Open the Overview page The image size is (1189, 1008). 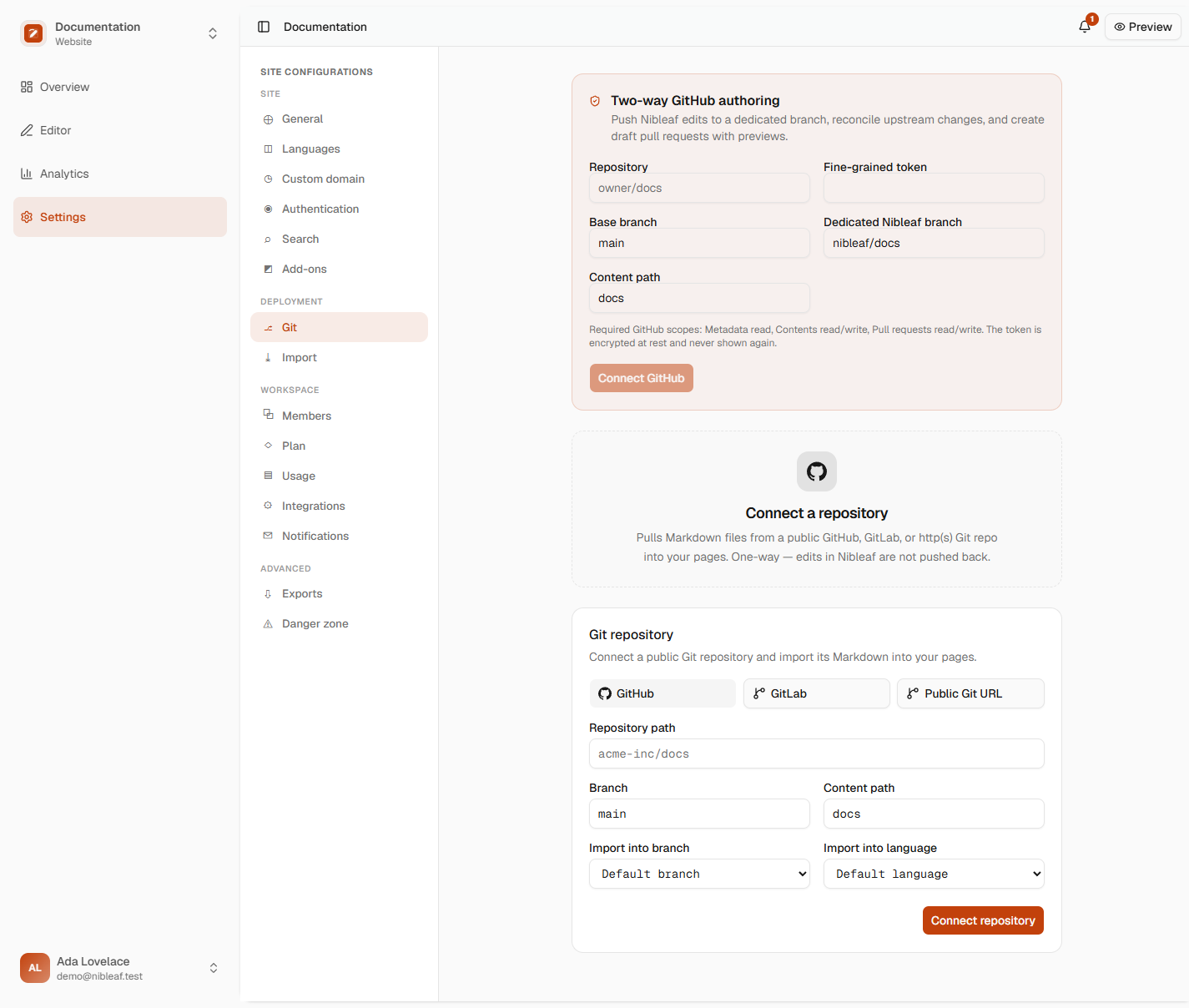coord(120,87)
